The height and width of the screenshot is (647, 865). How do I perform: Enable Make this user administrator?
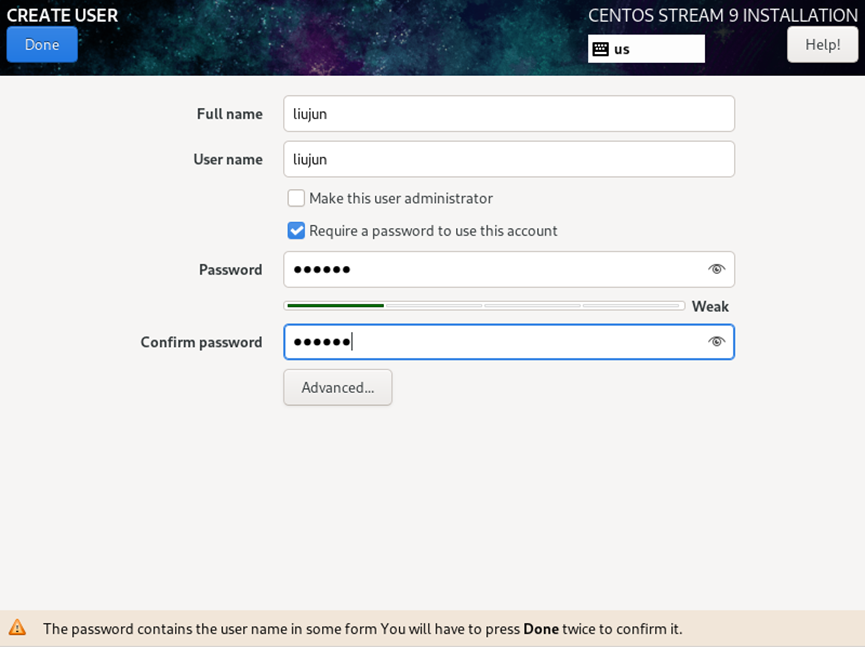pos(296,199)
